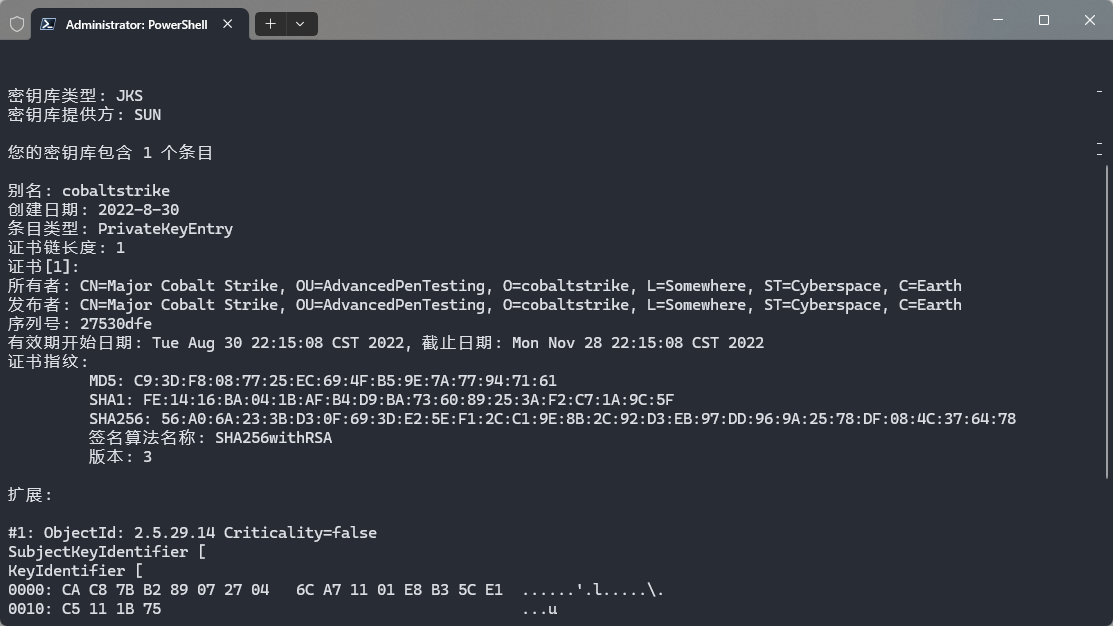Click the hex line starting 0010:
Screen dimensions: 1113x626
pyautogui.click(x=283, y=609)
